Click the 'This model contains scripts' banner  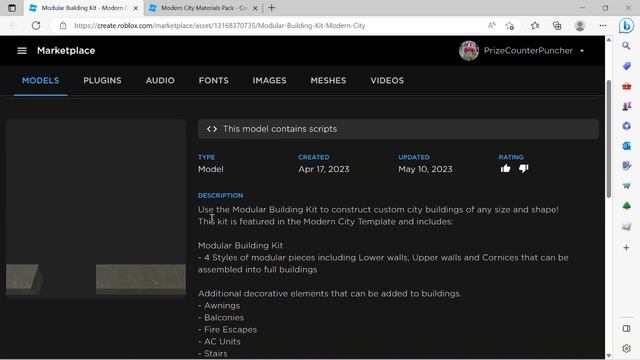[x=398, y=129]
